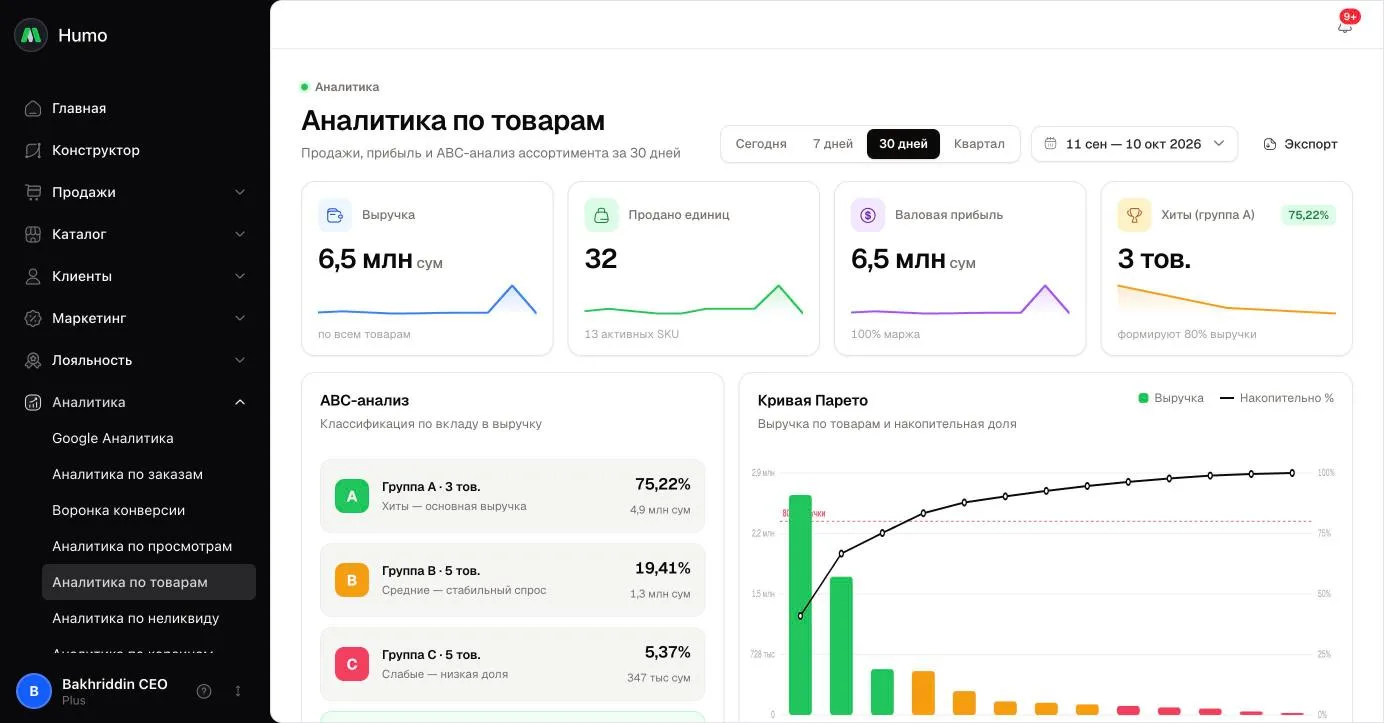Click the Каталог bag icon
This screenshot has width=1384, height=723.
(33, 234)
